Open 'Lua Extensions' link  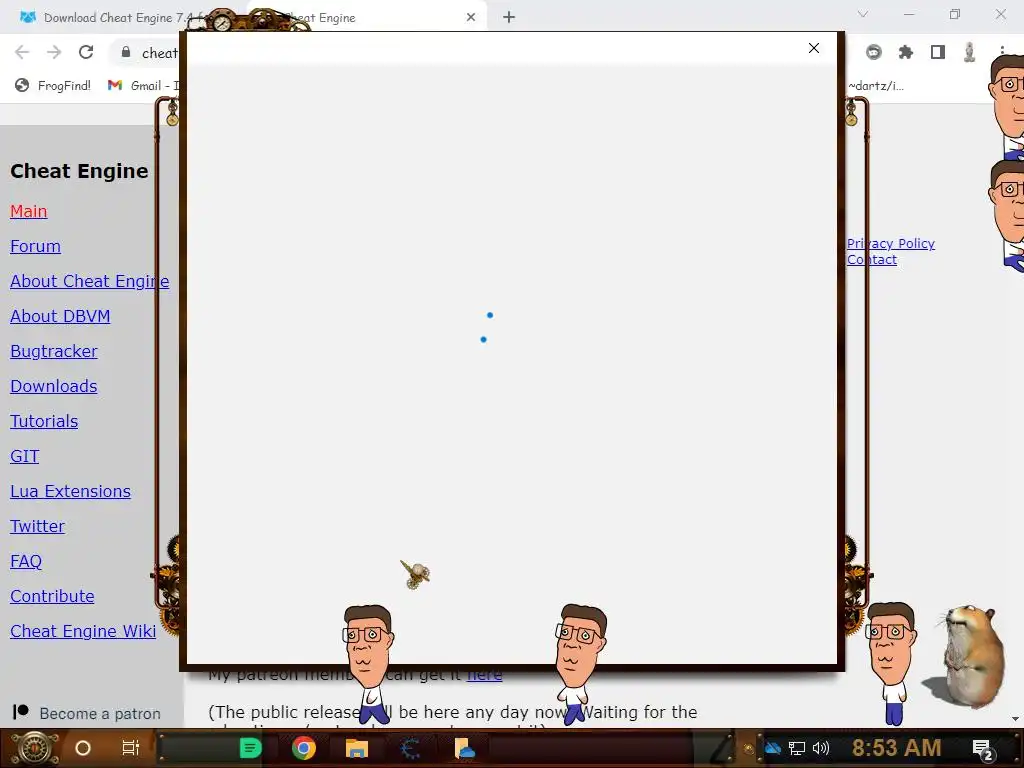click(71, 491)
